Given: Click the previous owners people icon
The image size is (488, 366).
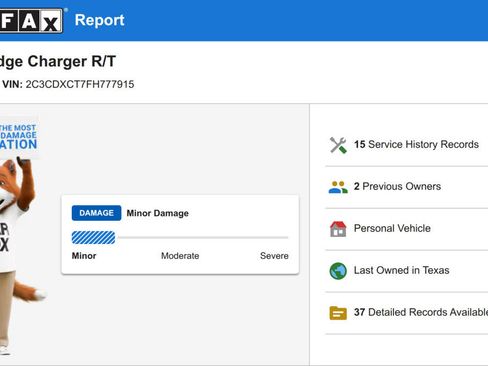Looking at the screenshot, I should (338, 187).
